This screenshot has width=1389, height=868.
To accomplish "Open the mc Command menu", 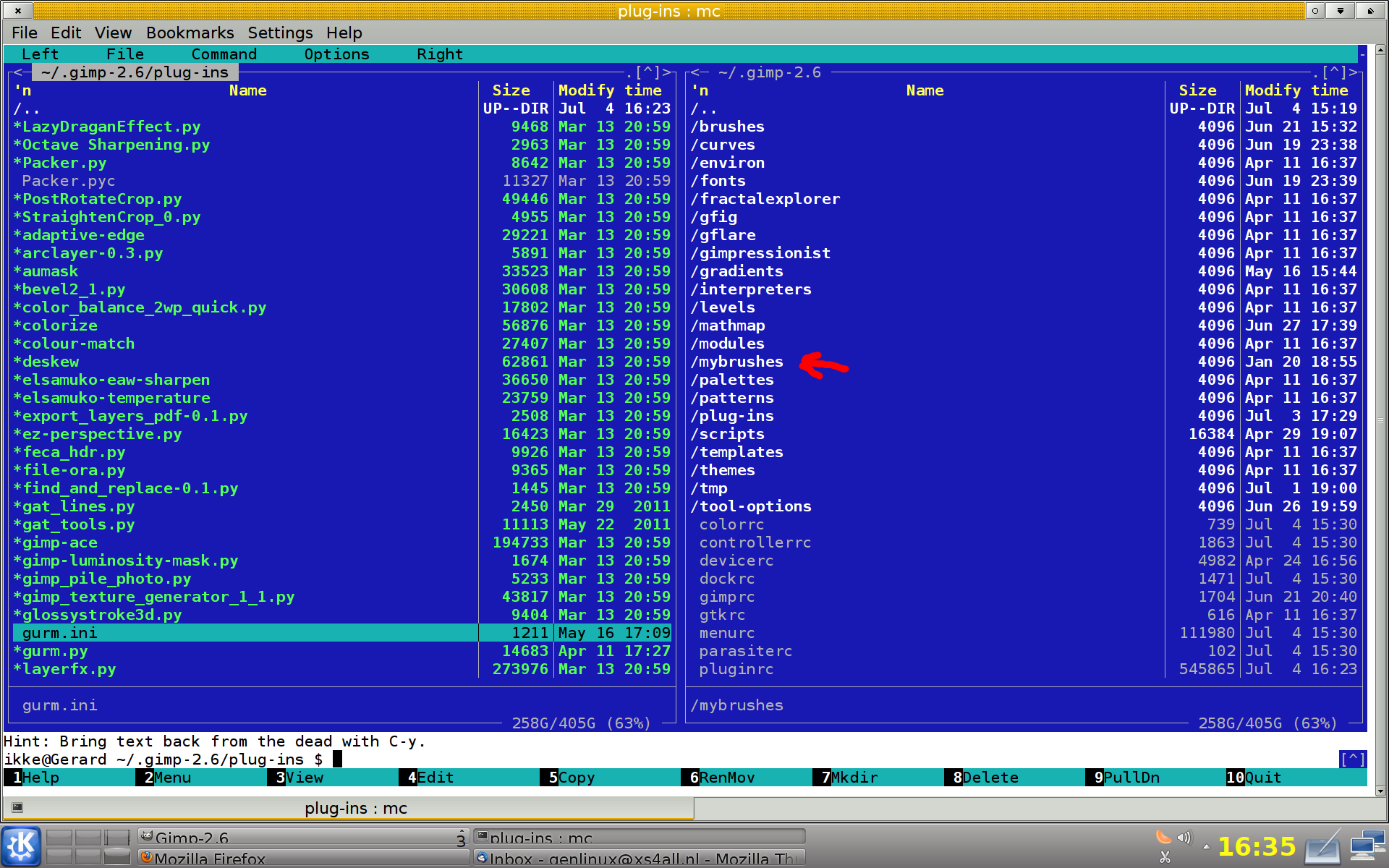I will tap(224, 54).
